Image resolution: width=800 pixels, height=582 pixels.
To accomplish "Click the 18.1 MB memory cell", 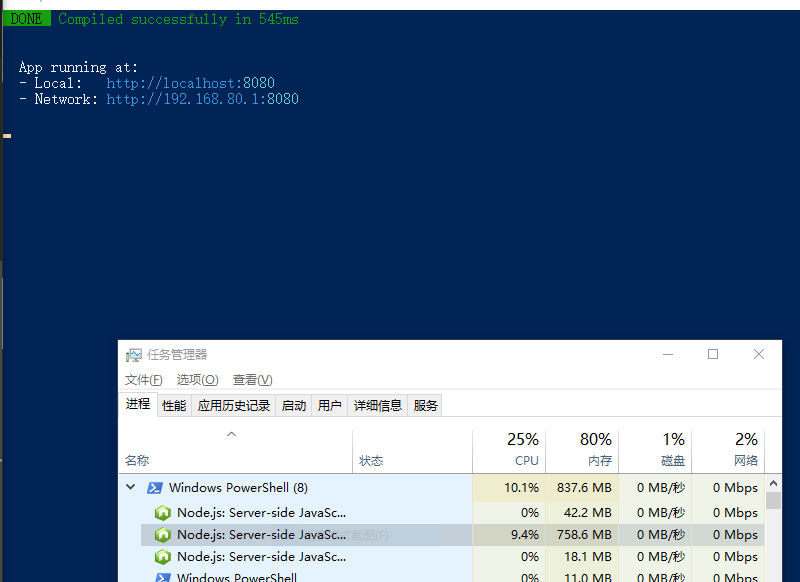I will pos(582,556).
